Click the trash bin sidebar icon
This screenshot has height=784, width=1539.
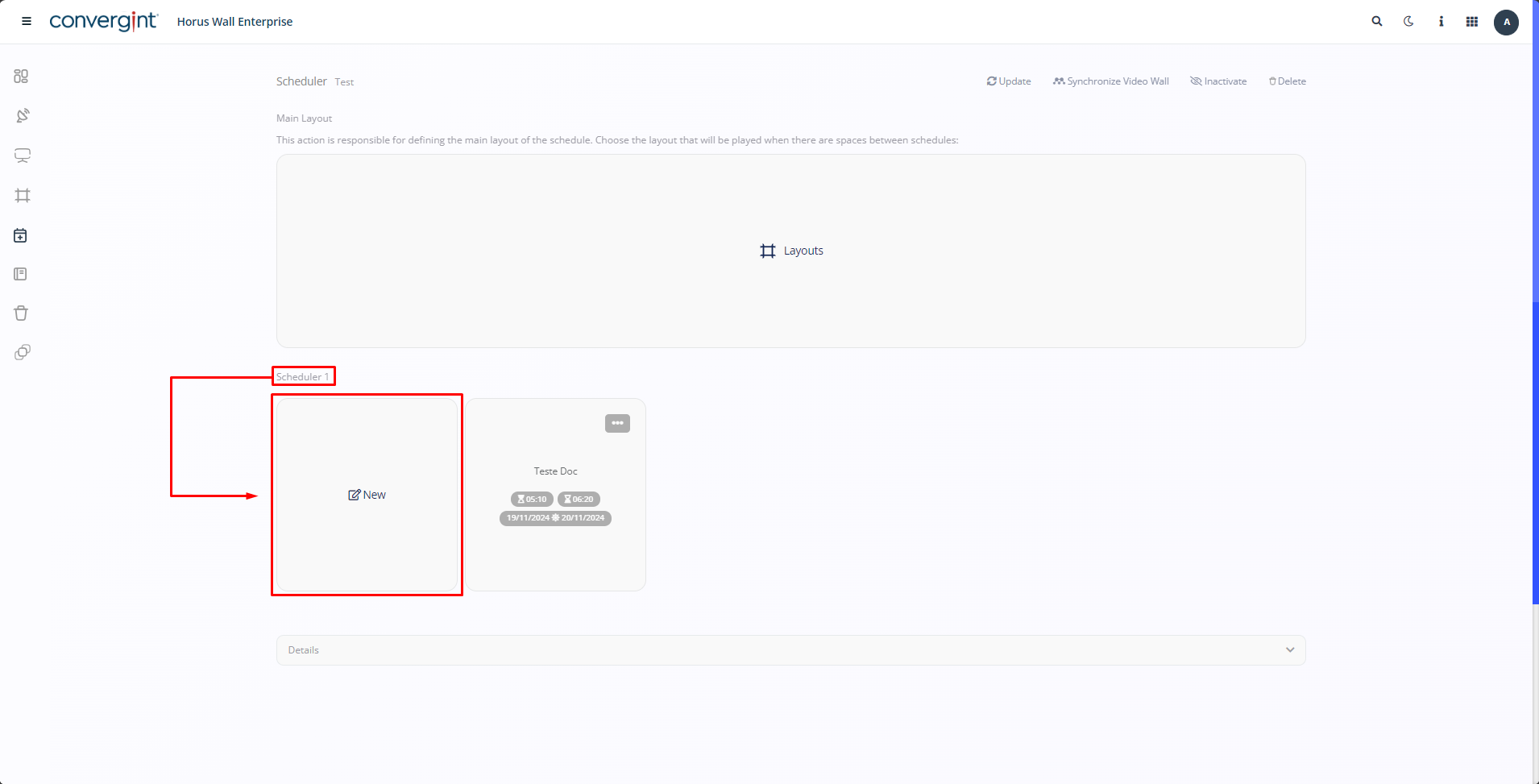pos(21,313)
